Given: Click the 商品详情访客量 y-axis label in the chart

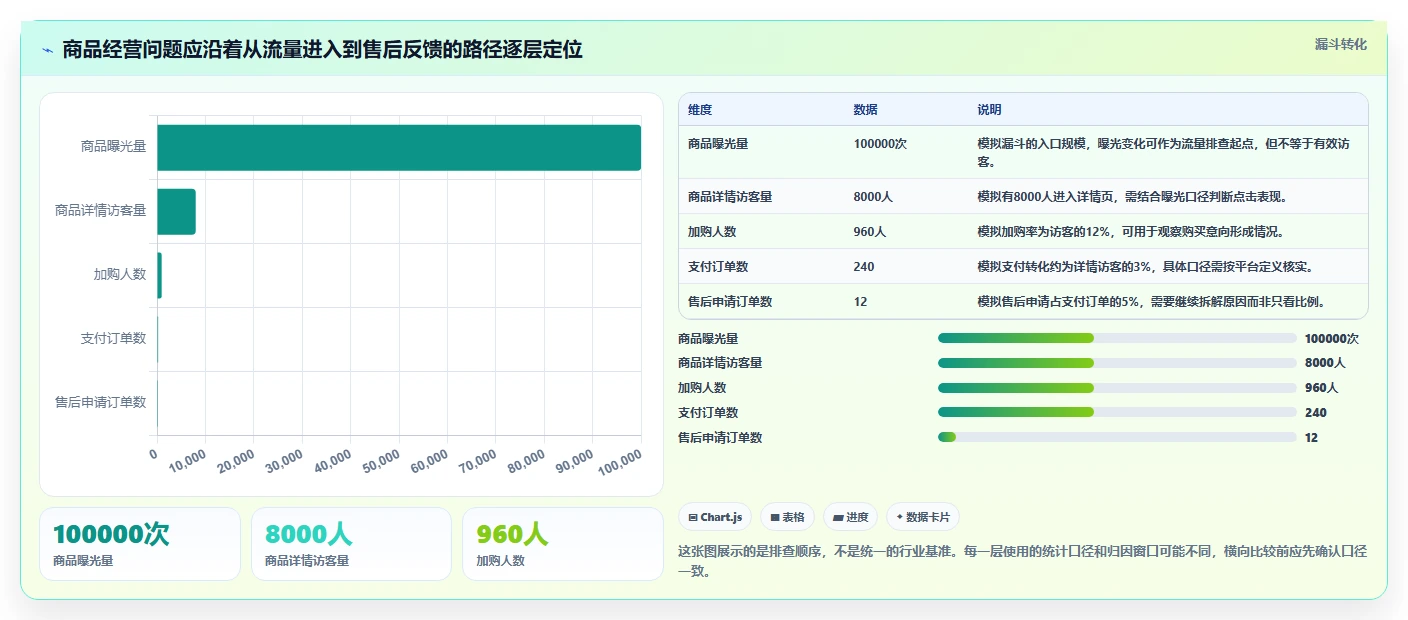Looking at the screenshot, I should point(101,211).
